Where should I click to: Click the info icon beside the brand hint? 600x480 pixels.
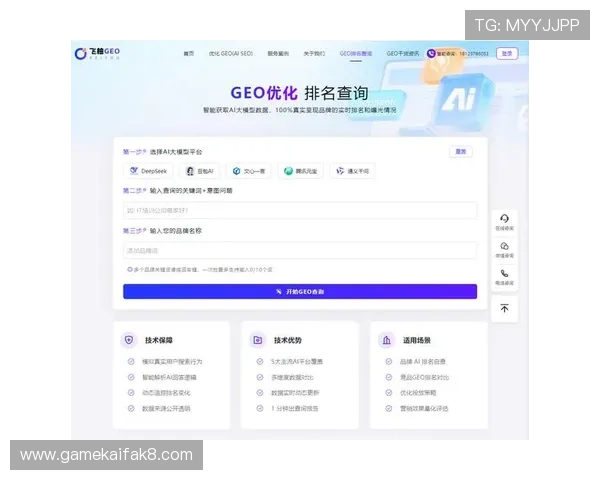[x=130, y=269]
